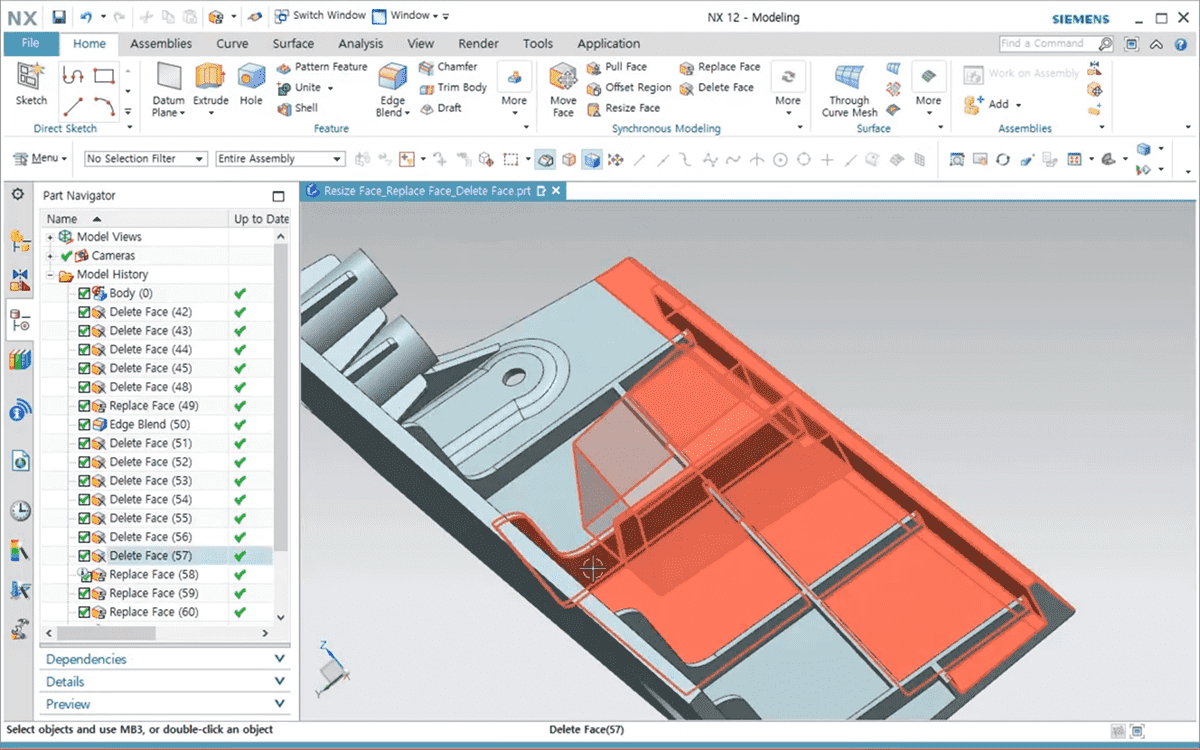The width and height of the screenshot is (1200, 750).
Task: Open the History clock sidebar tab
Action: [20, 511]
